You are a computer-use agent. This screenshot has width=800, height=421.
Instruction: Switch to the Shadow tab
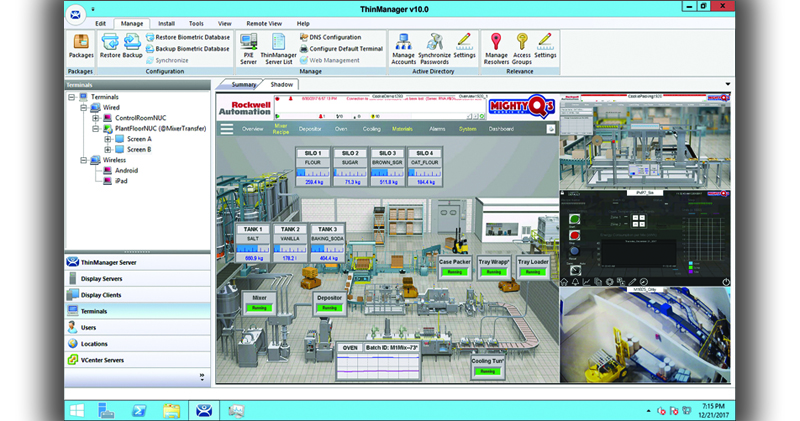click(x=282, y=85)
